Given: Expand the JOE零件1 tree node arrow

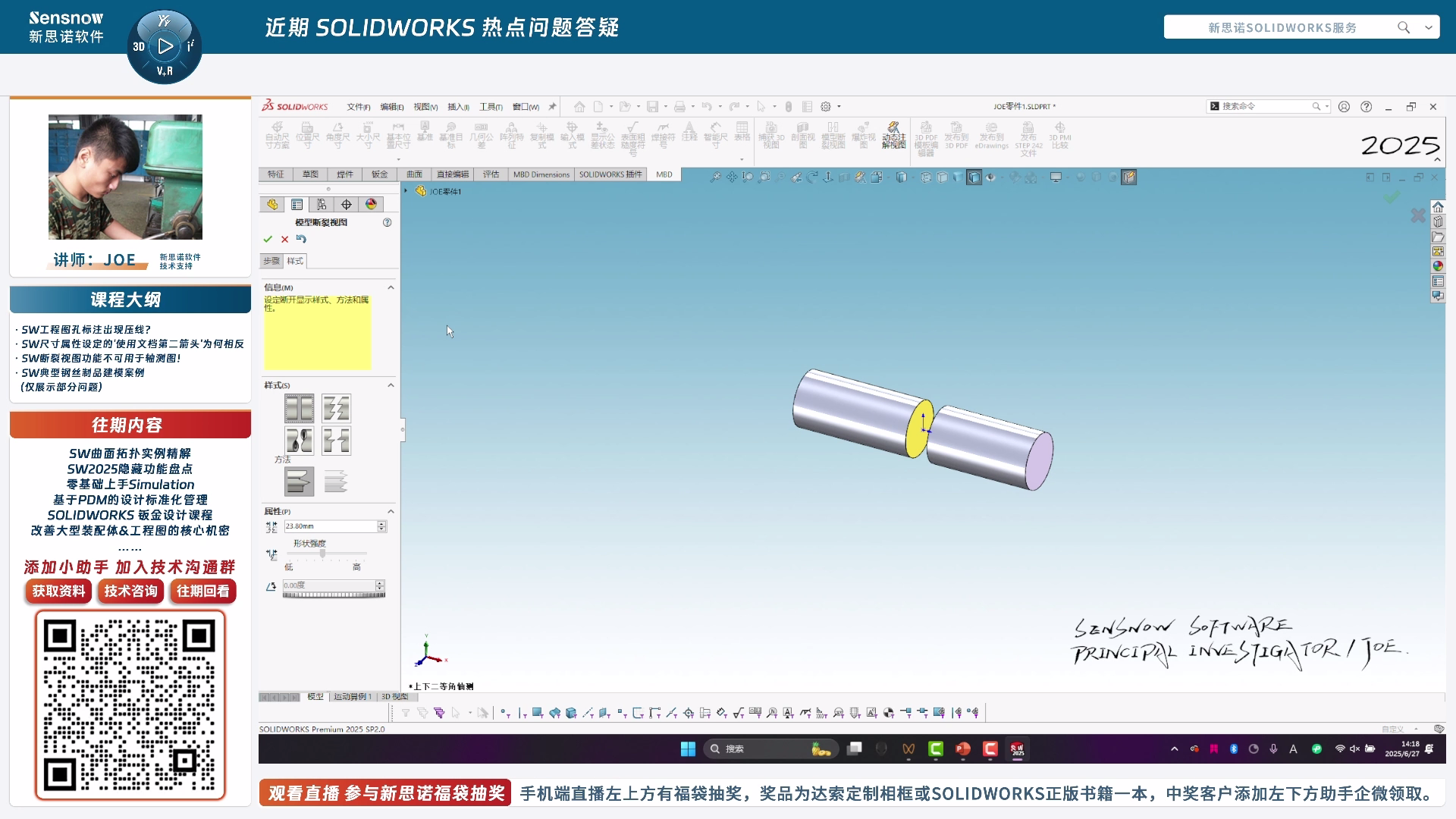Looking at the screenshot, I should 406,191.
